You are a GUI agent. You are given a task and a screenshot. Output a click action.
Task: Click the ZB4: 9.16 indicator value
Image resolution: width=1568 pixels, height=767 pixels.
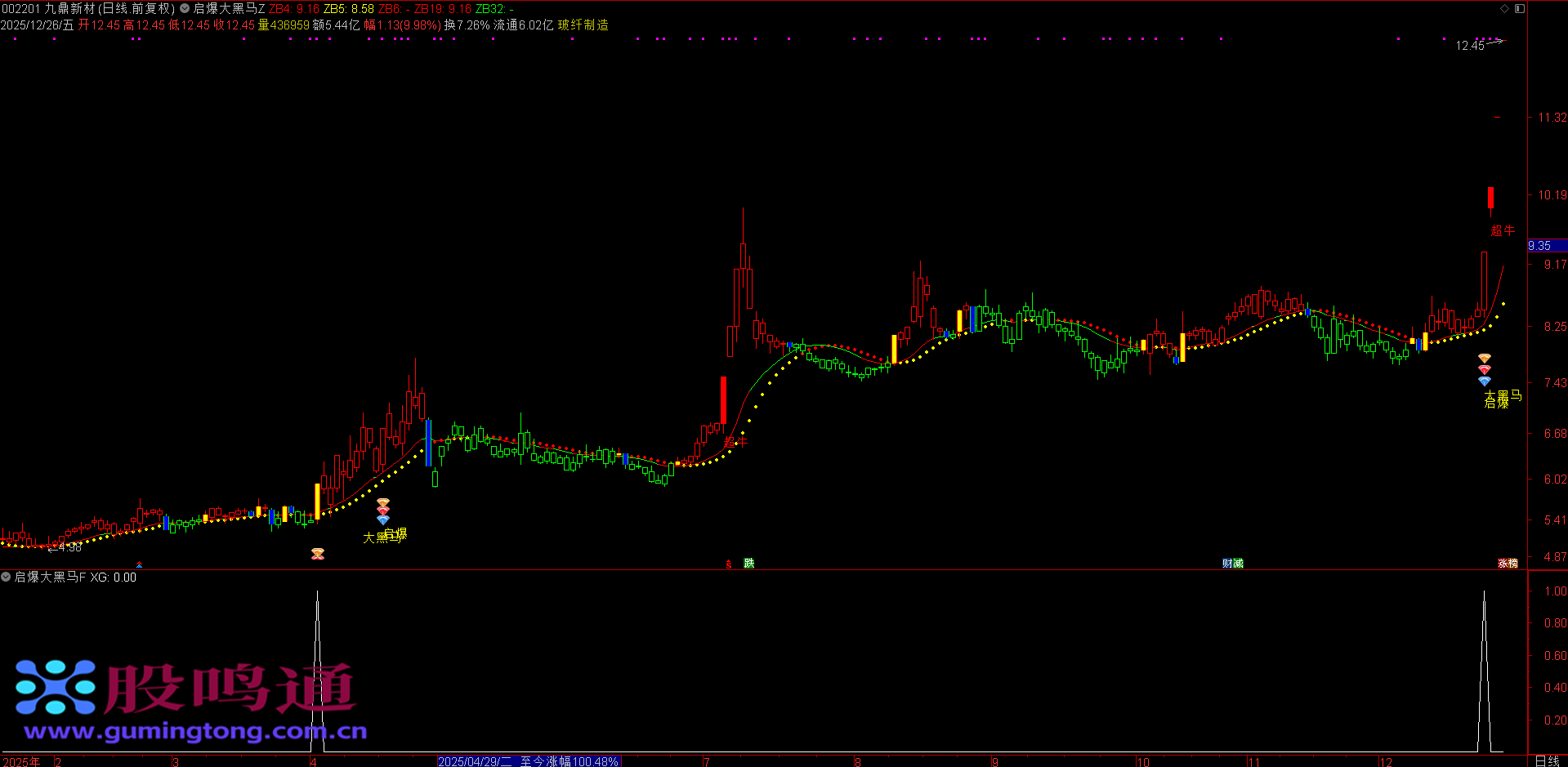coord(294,8)
